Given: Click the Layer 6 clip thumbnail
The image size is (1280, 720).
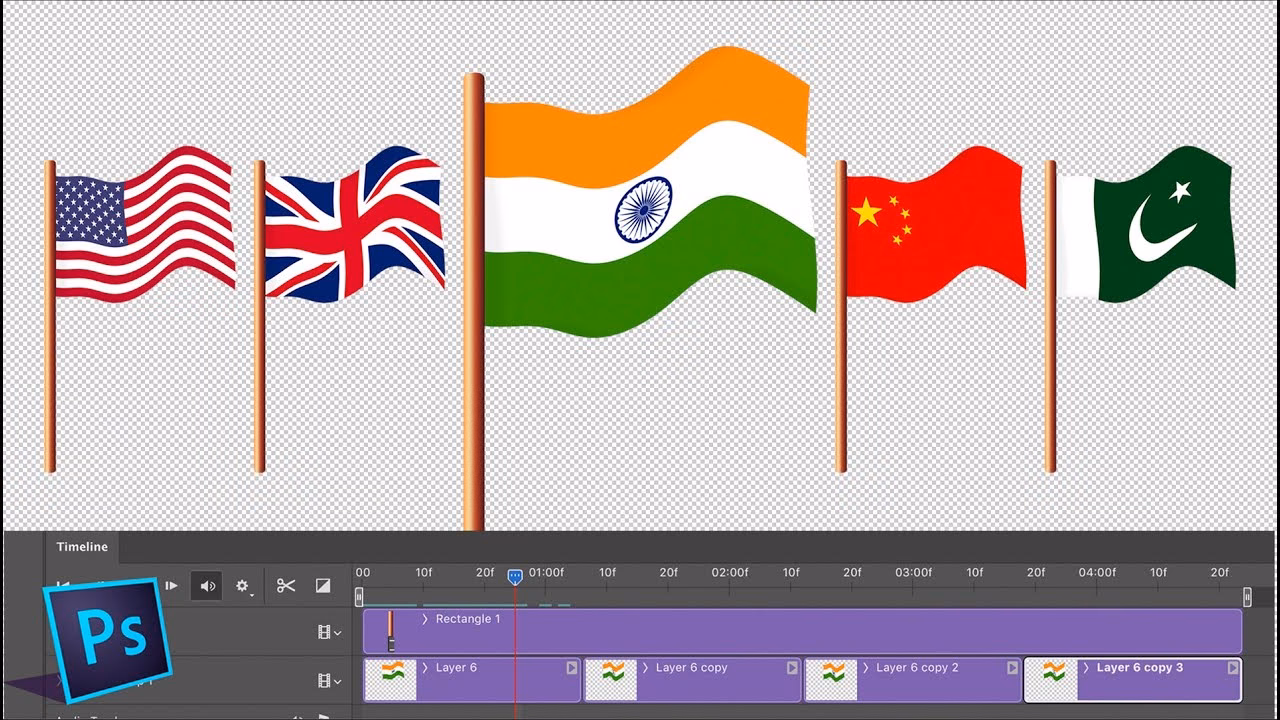Looking at the screenshot, I should [389, 678].
